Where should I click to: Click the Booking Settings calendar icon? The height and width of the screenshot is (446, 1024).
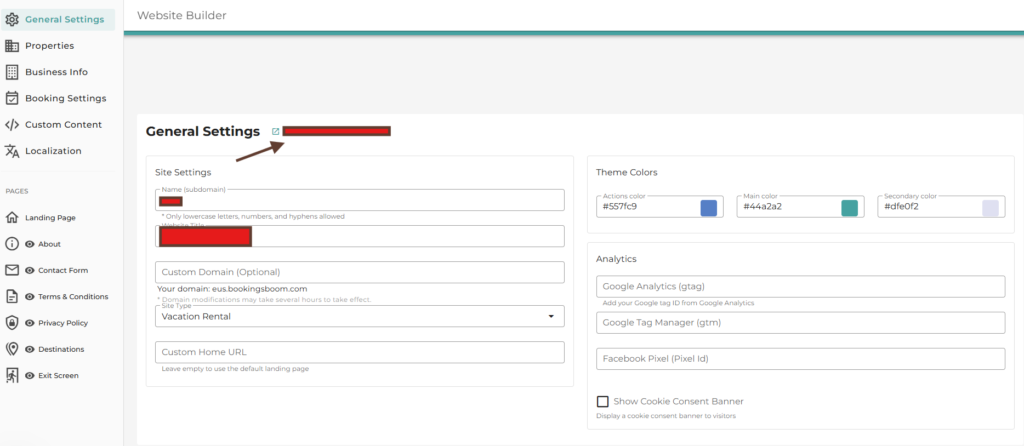tap(12, 98)
